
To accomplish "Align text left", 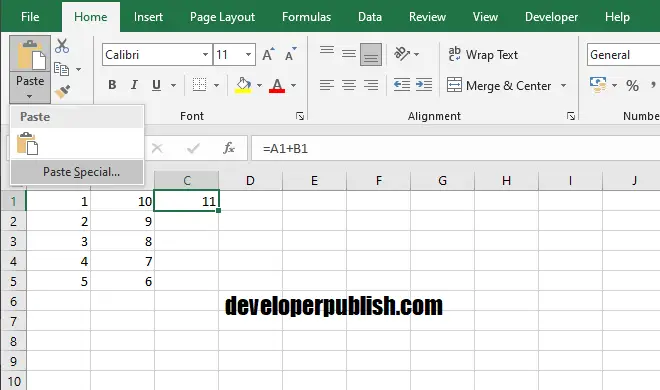I will click(327, 85).
